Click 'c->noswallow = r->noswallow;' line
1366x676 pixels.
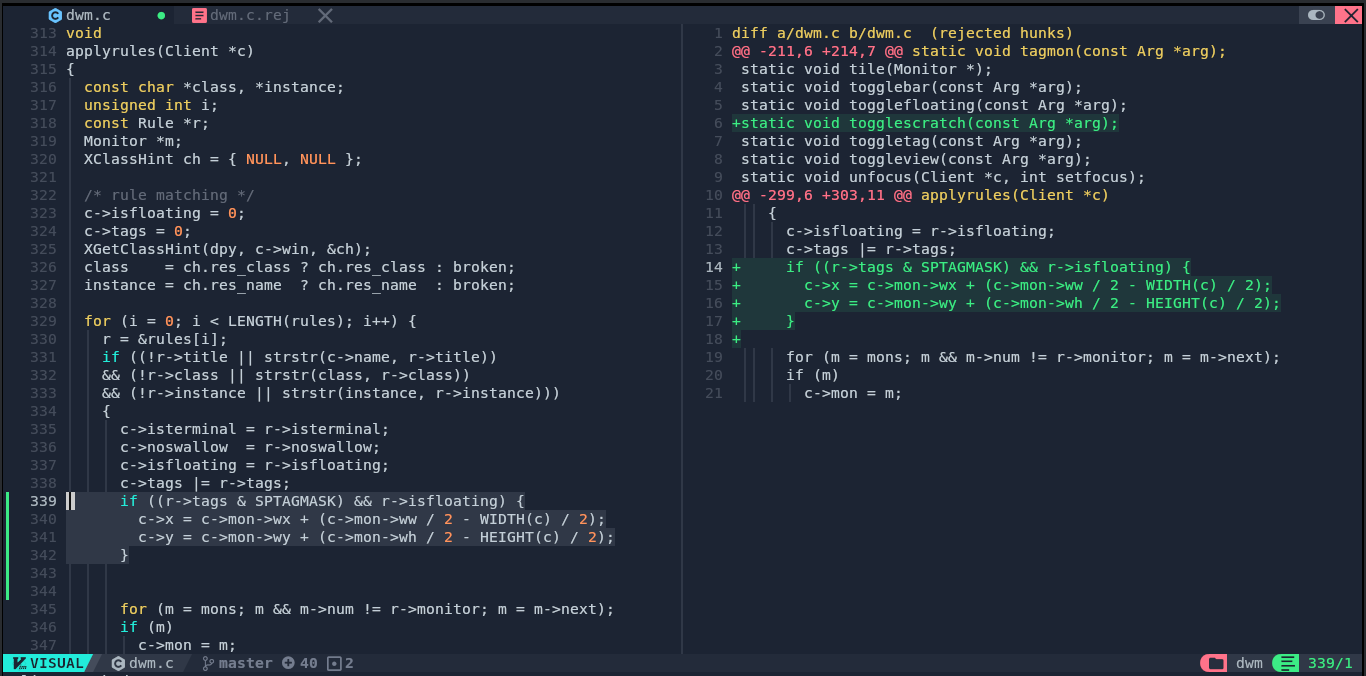pos(250,447)
